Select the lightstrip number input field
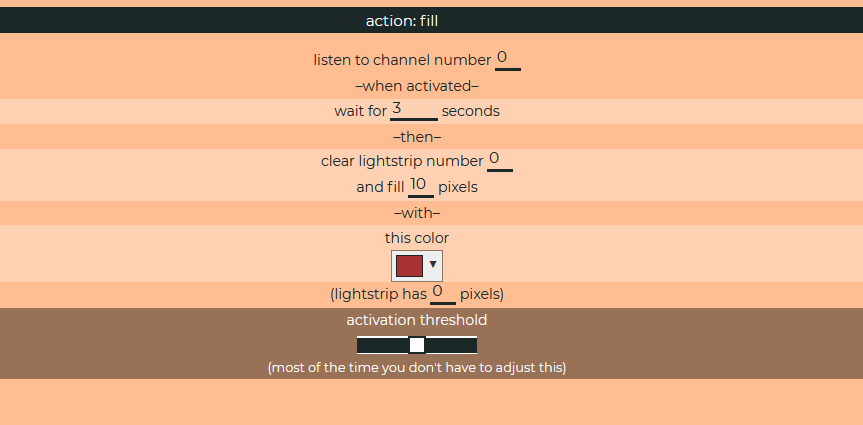 click(499, 160)
